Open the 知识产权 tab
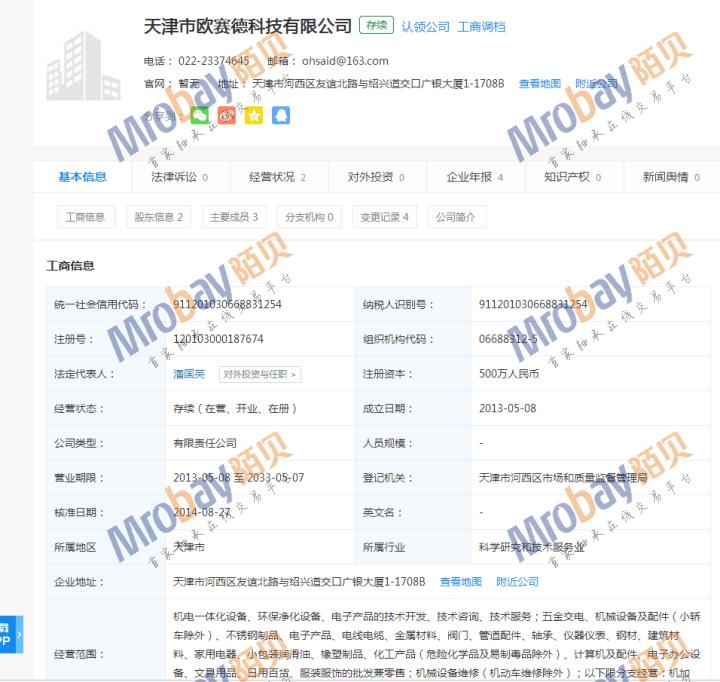The width and height of the screenshot is (720, 682). tap(572, 177)
